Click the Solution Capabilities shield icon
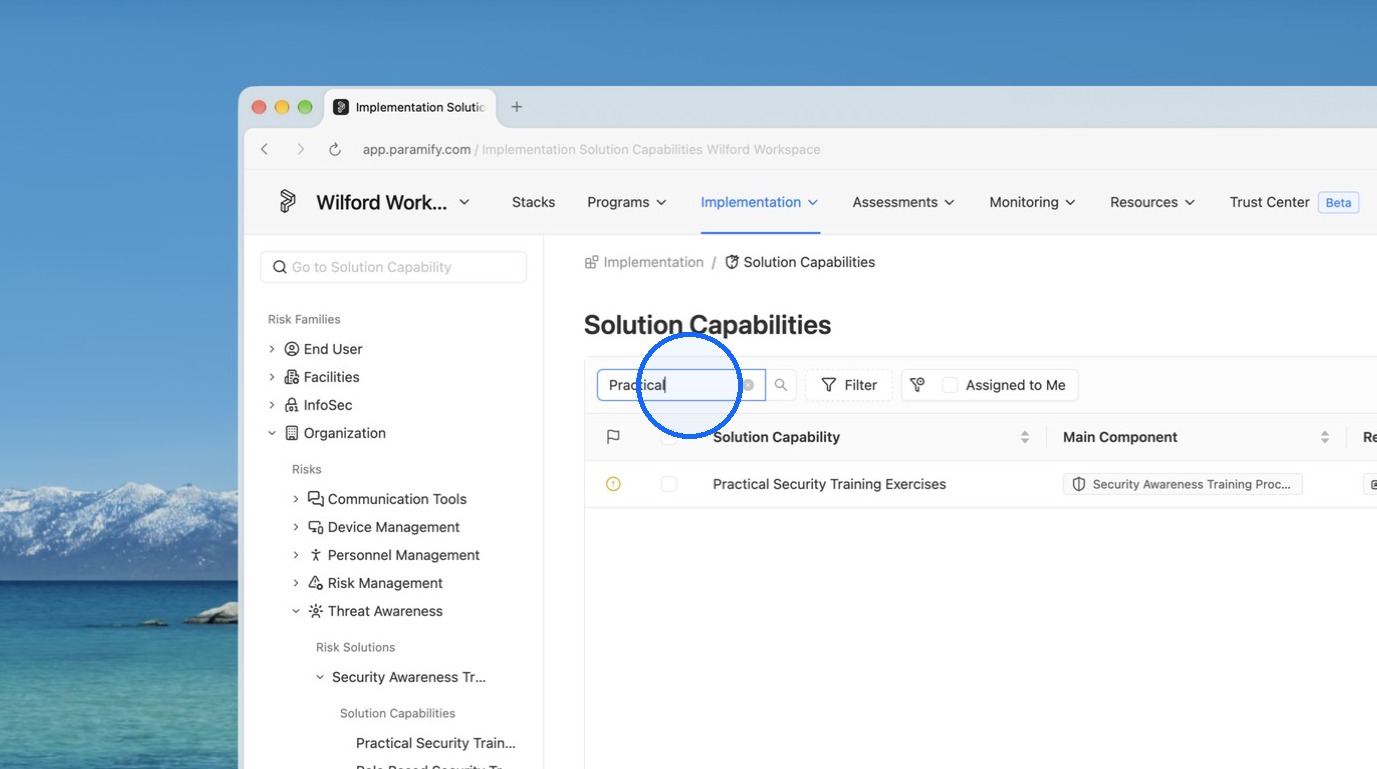 pyautogui.click(x=732, y=262)
